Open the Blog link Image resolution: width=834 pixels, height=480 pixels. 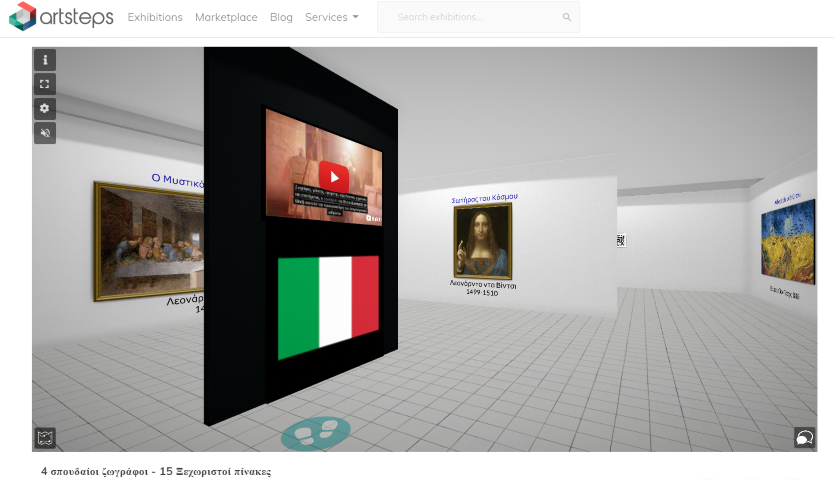pyautogui.click(x=281, y=17)
